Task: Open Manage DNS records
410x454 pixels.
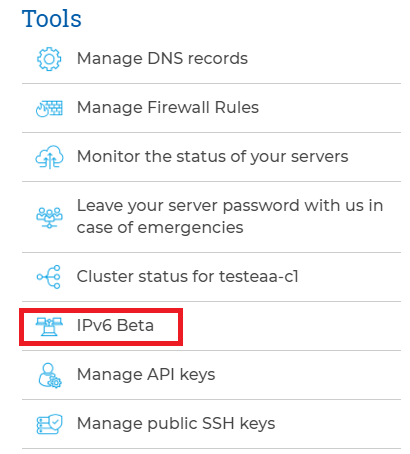Action: tap(162, 59)
